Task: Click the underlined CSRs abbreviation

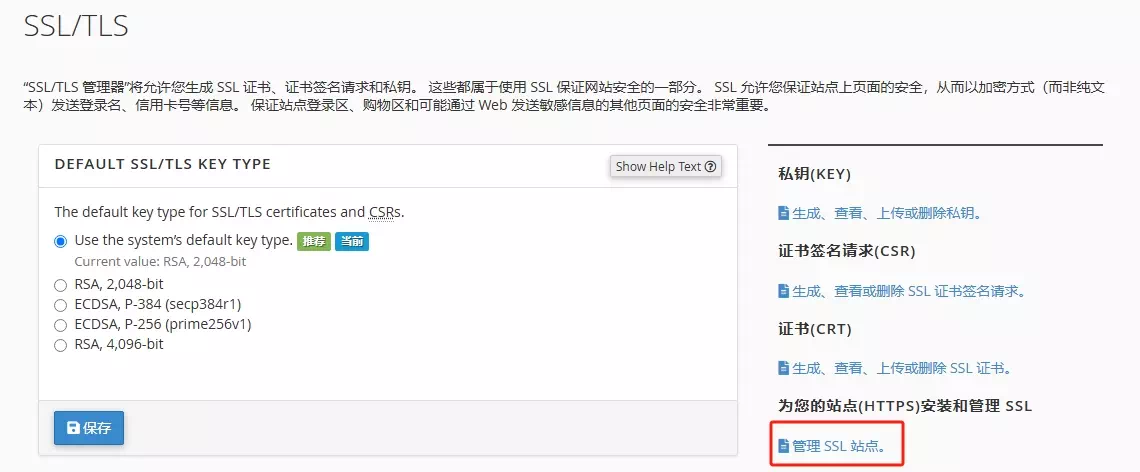Action: [385, 212]
